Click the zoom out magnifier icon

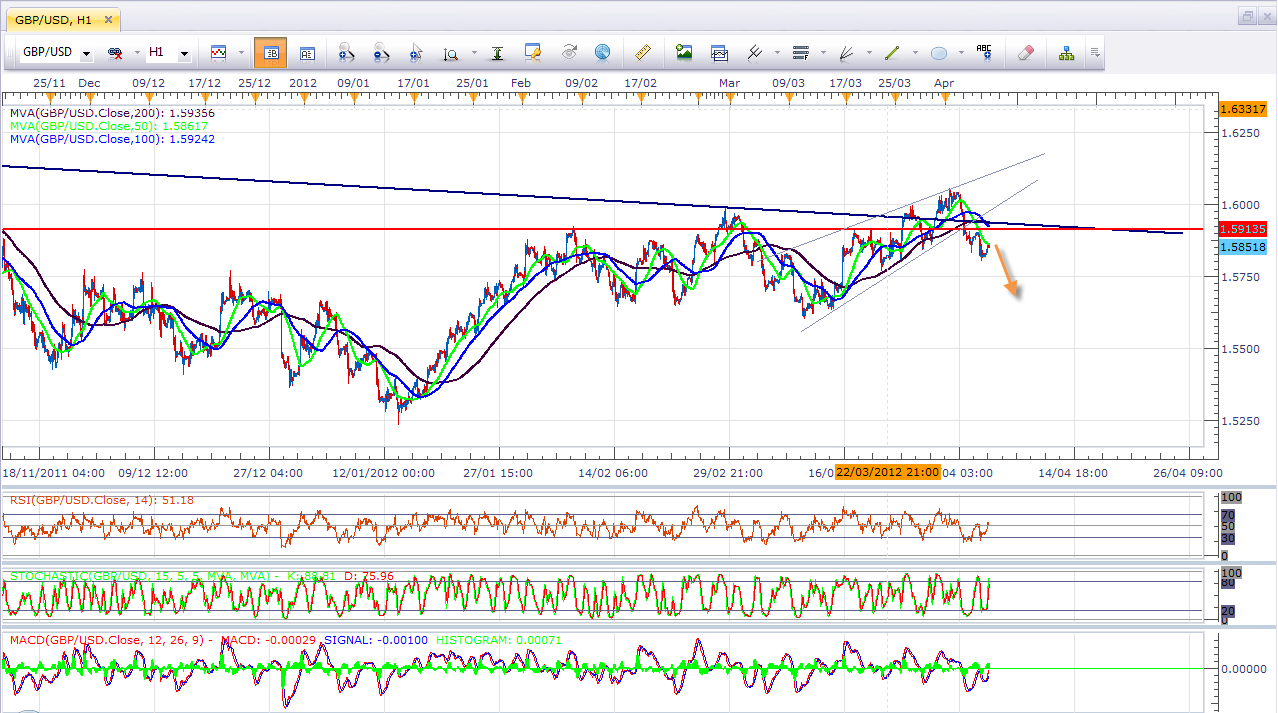pyautogui.click(x=381, y=53)
